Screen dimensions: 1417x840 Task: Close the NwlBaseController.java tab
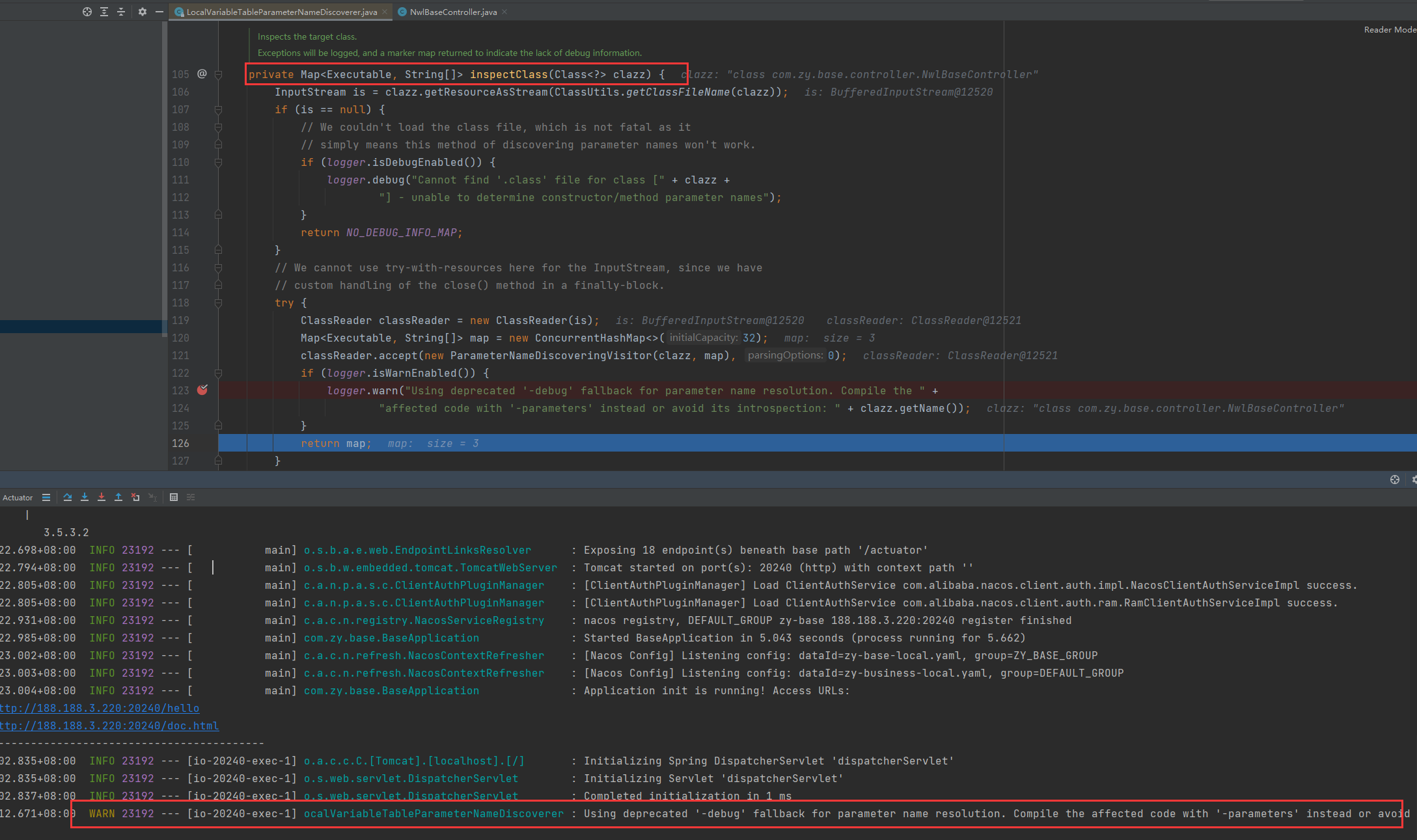[x=504, y=12]
